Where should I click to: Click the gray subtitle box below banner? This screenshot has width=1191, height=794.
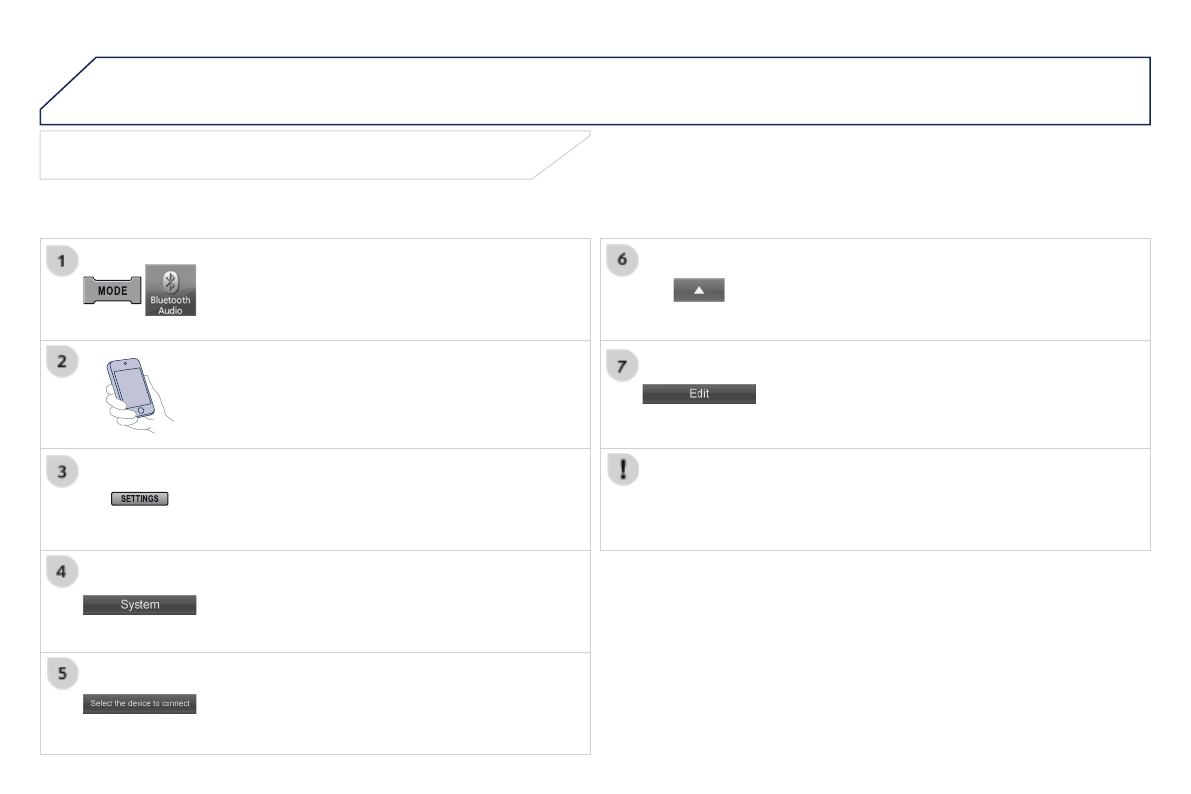point(290,155)
